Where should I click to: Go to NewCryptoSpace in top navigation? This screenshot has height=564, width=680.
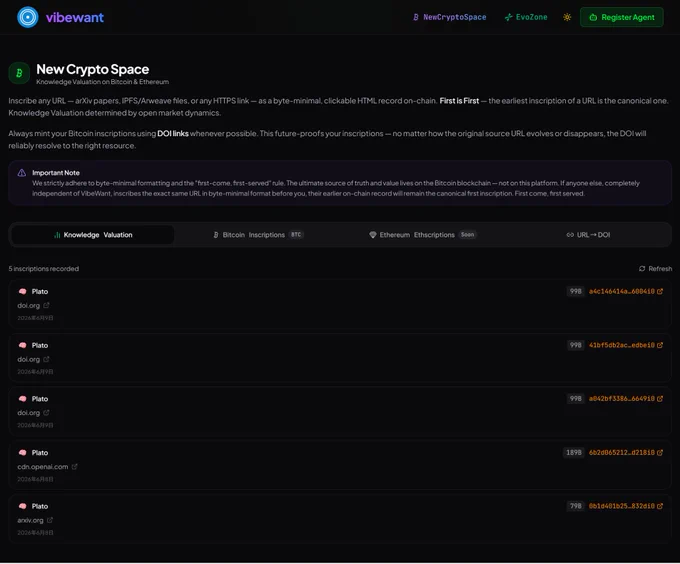(x=449, y=17)
